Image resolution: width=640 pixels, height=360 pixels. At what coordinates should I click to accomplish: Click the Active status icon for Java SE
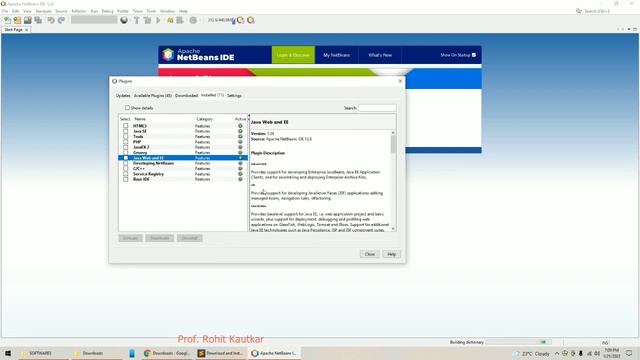(x=240, y=131)
